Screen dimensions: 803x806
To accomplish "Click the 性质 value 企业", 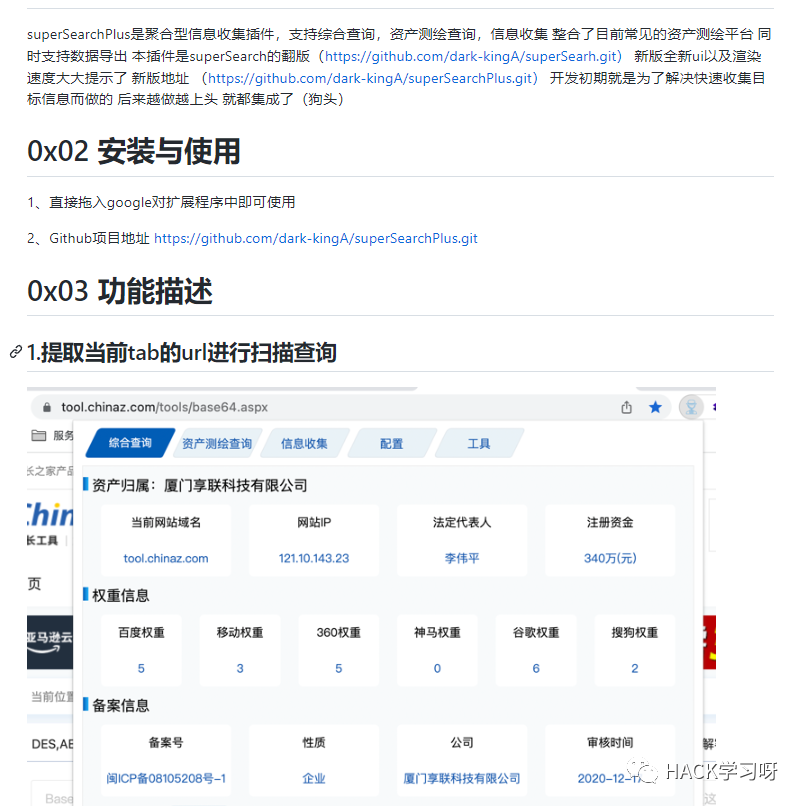I will point(314,778).
